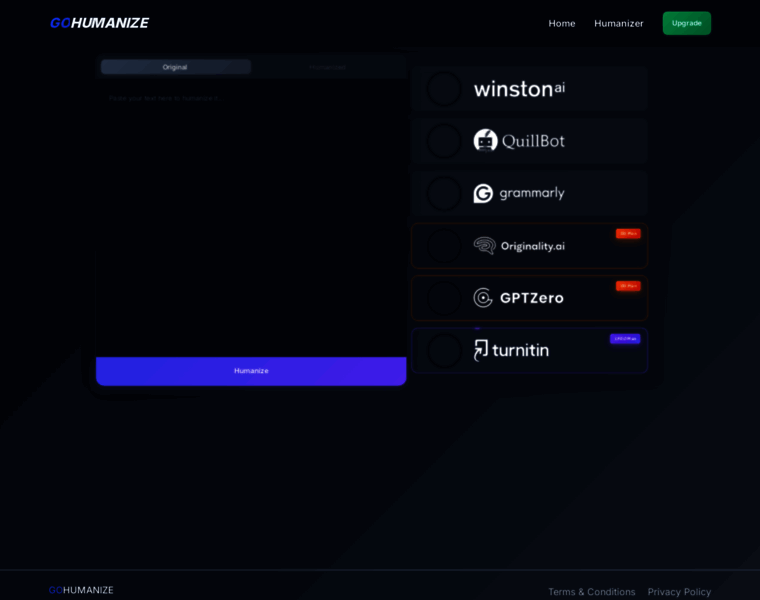Viewport: 760px width, 600px height.
Task: Click the green Upgrade button
Action: (x=686, y=23)
